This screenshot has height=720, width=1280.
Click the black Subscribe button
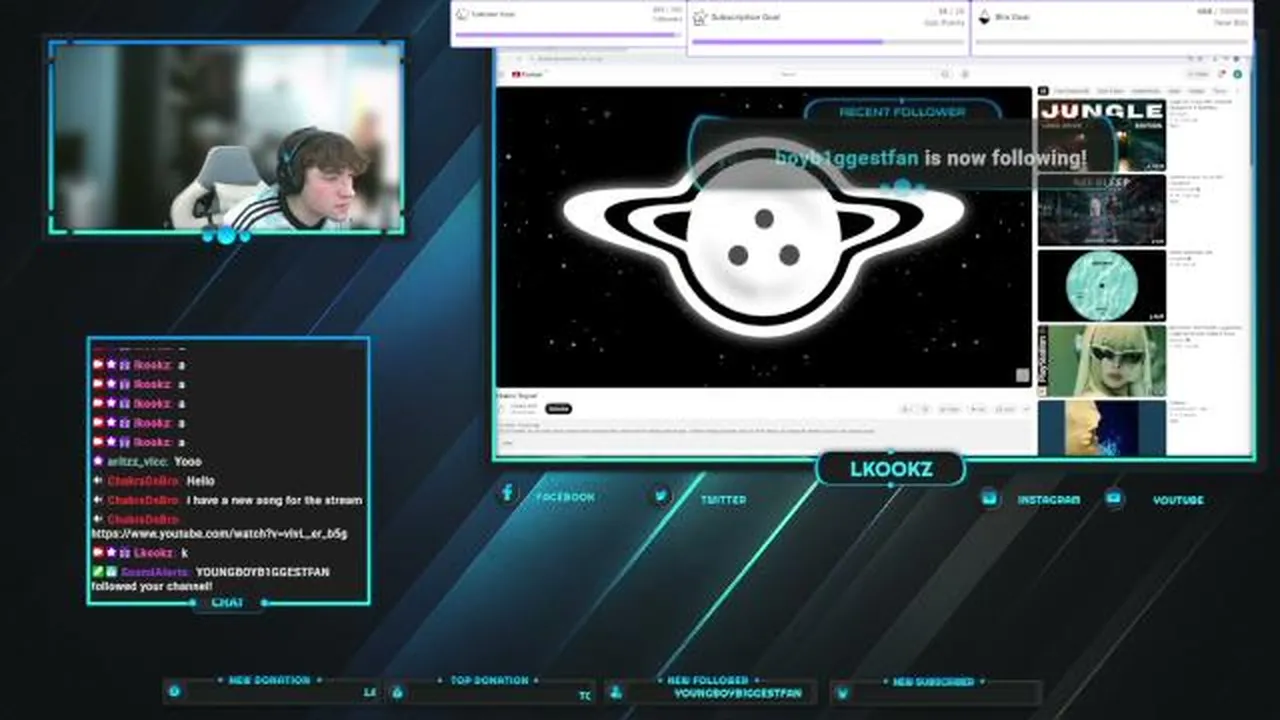558,408
